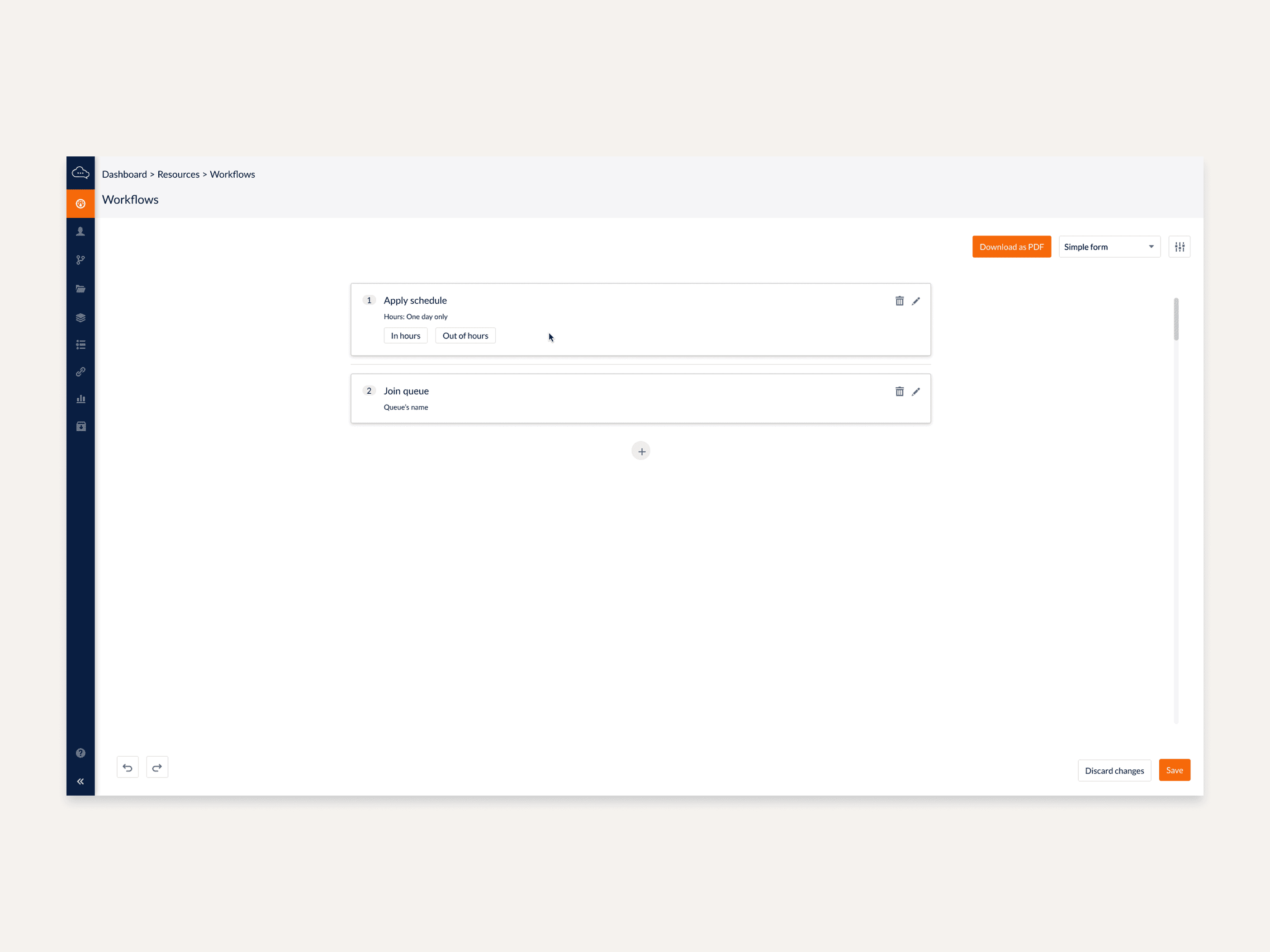Go to Dashboard breadcrumb
Image resolution: width=1270 pixels, height=952 pixels.
pos(124,174)
